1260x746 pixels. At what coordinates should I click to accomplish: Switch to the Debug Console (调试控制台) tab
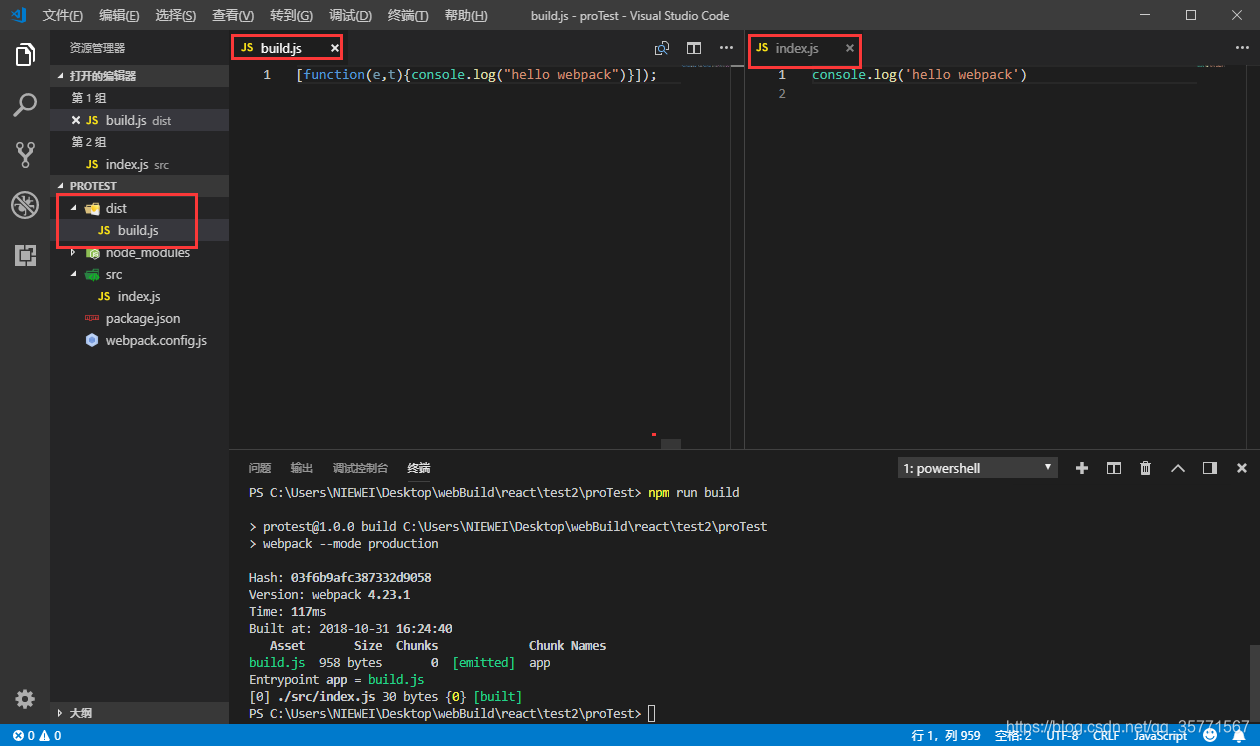(360, 468)
